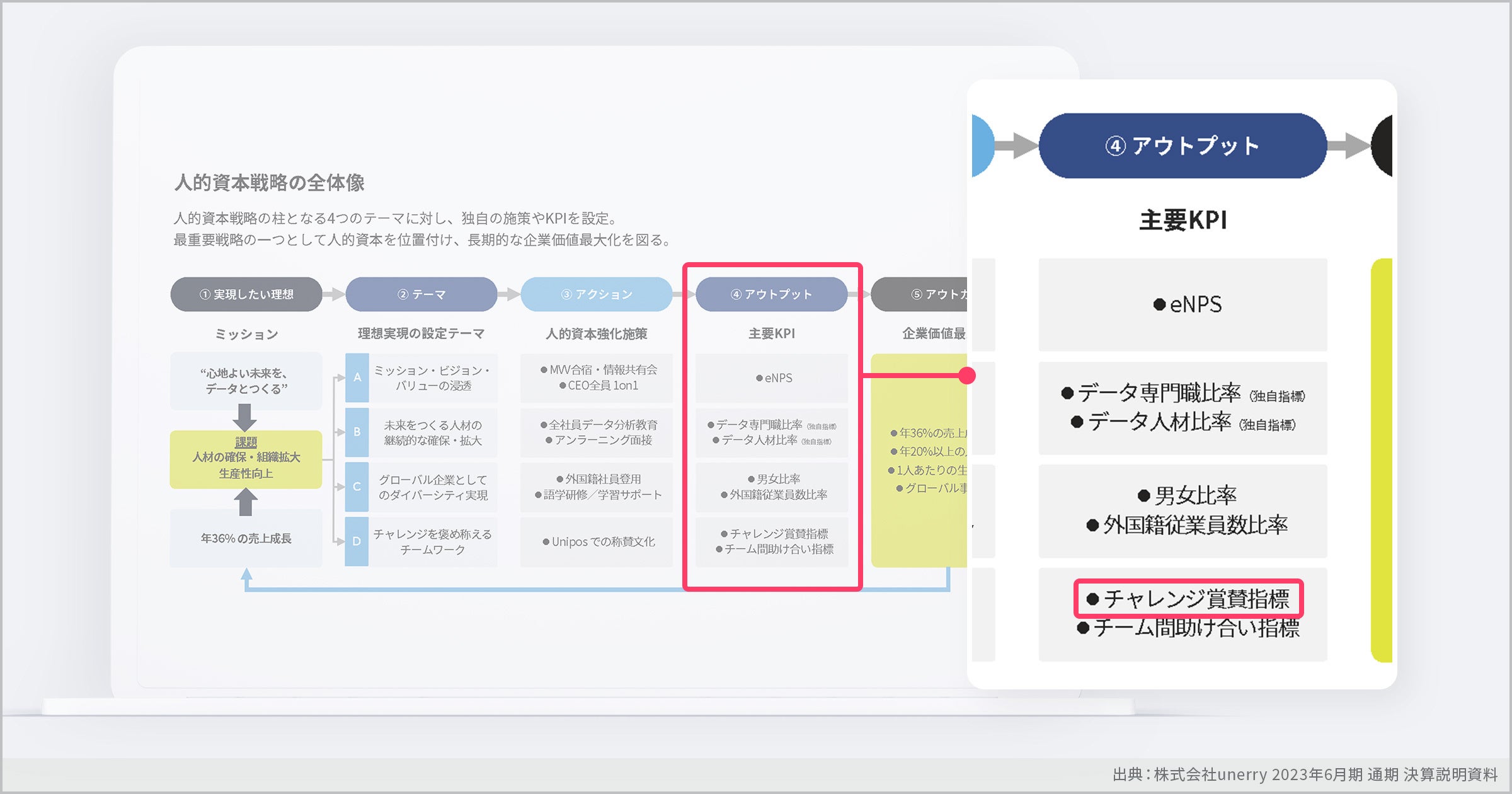Click the blue C label tile

click(357, 486)
